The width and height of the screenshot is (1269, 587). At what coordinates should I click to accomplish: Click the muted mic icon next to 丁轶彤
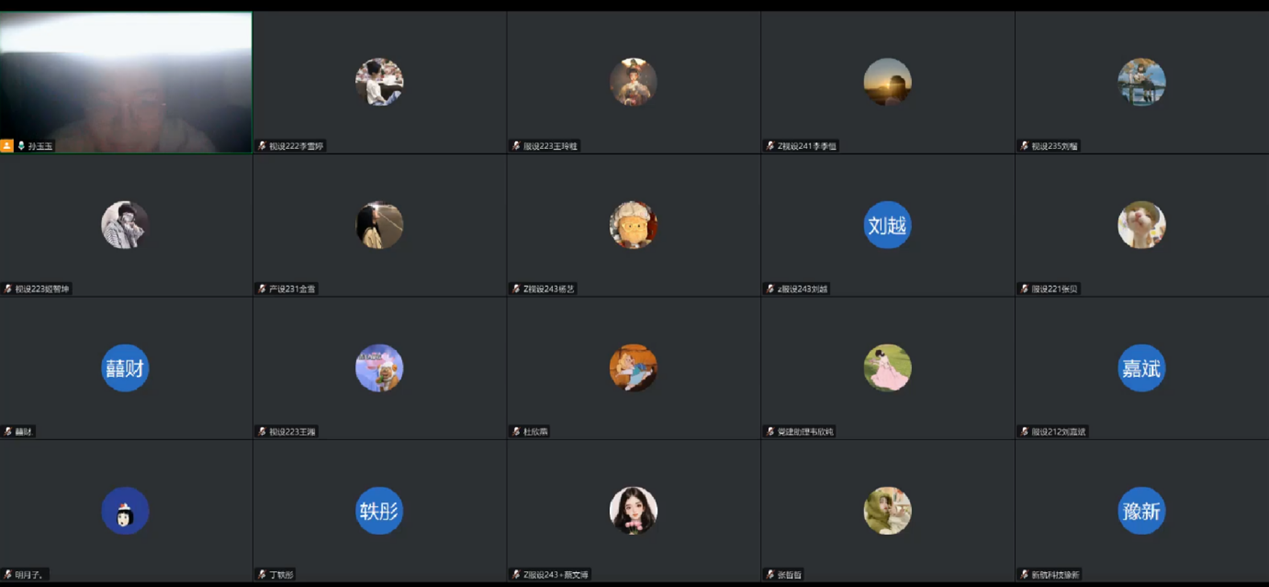coord(262,575)
